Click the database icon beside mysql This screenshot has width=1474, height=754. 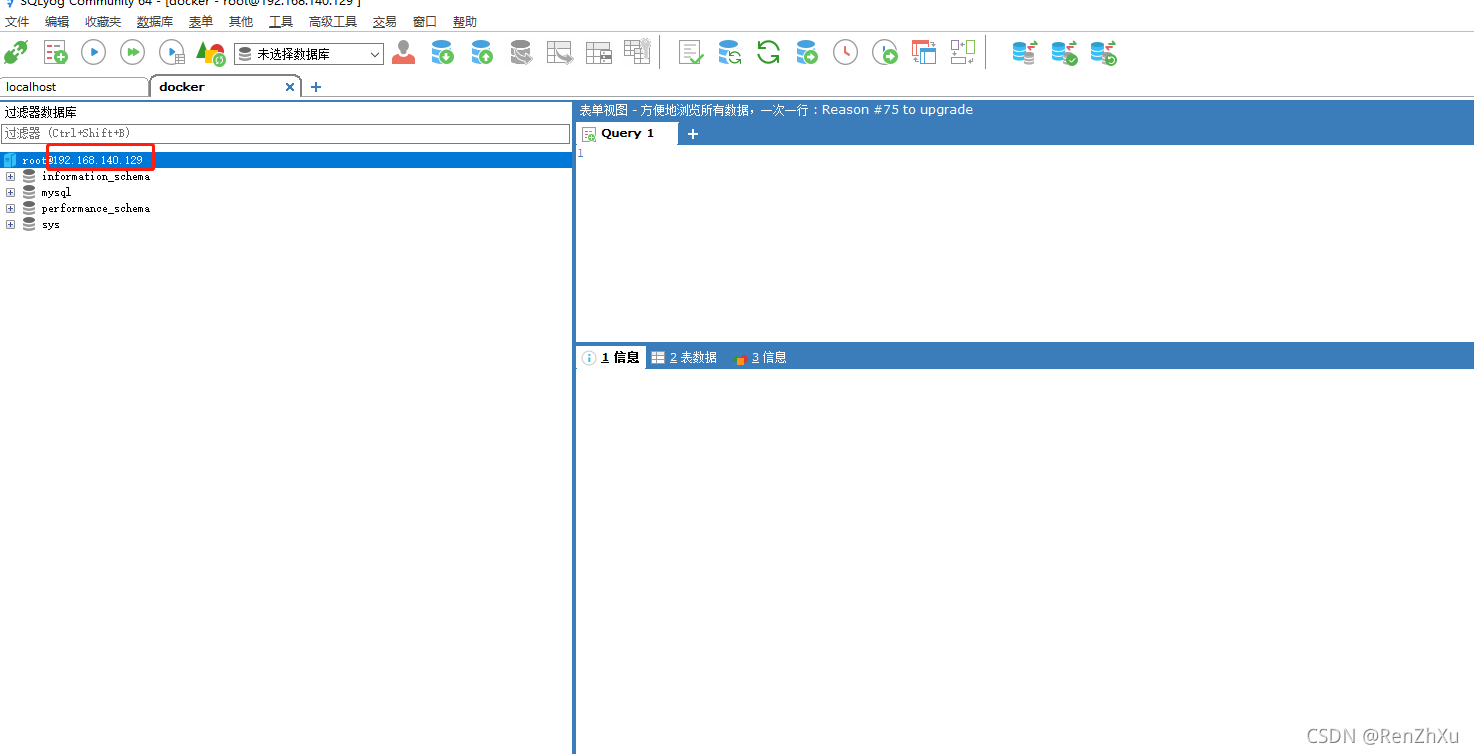[x=29, y=192]
